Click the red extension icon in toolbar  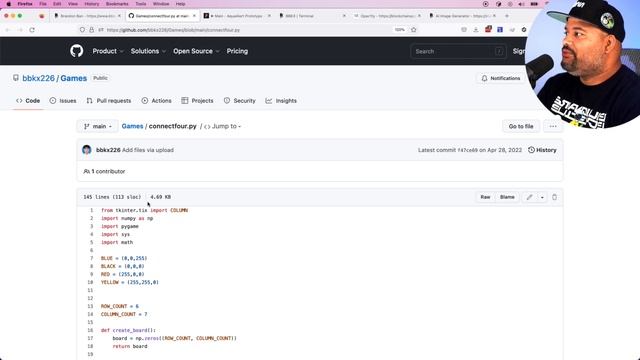488,29
